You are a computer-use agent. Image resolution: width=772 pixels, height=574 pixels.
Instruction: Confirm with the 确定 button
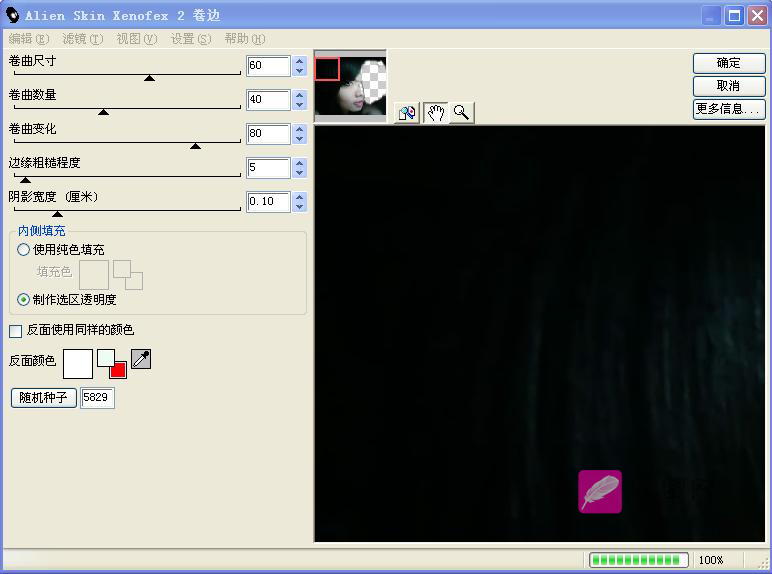(x=729, y=63)
